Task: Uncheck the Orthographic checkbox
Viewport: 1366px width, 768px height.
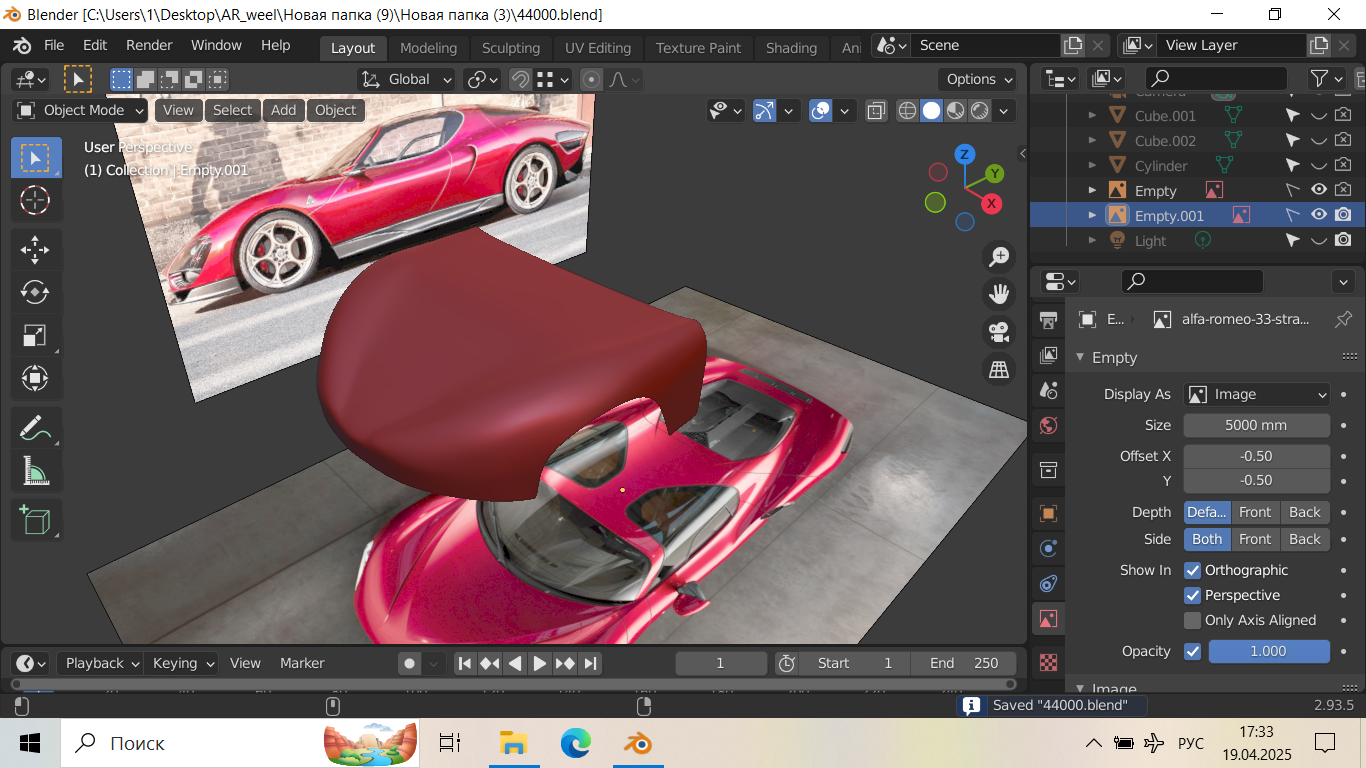Action: (x=1192, y=570)
